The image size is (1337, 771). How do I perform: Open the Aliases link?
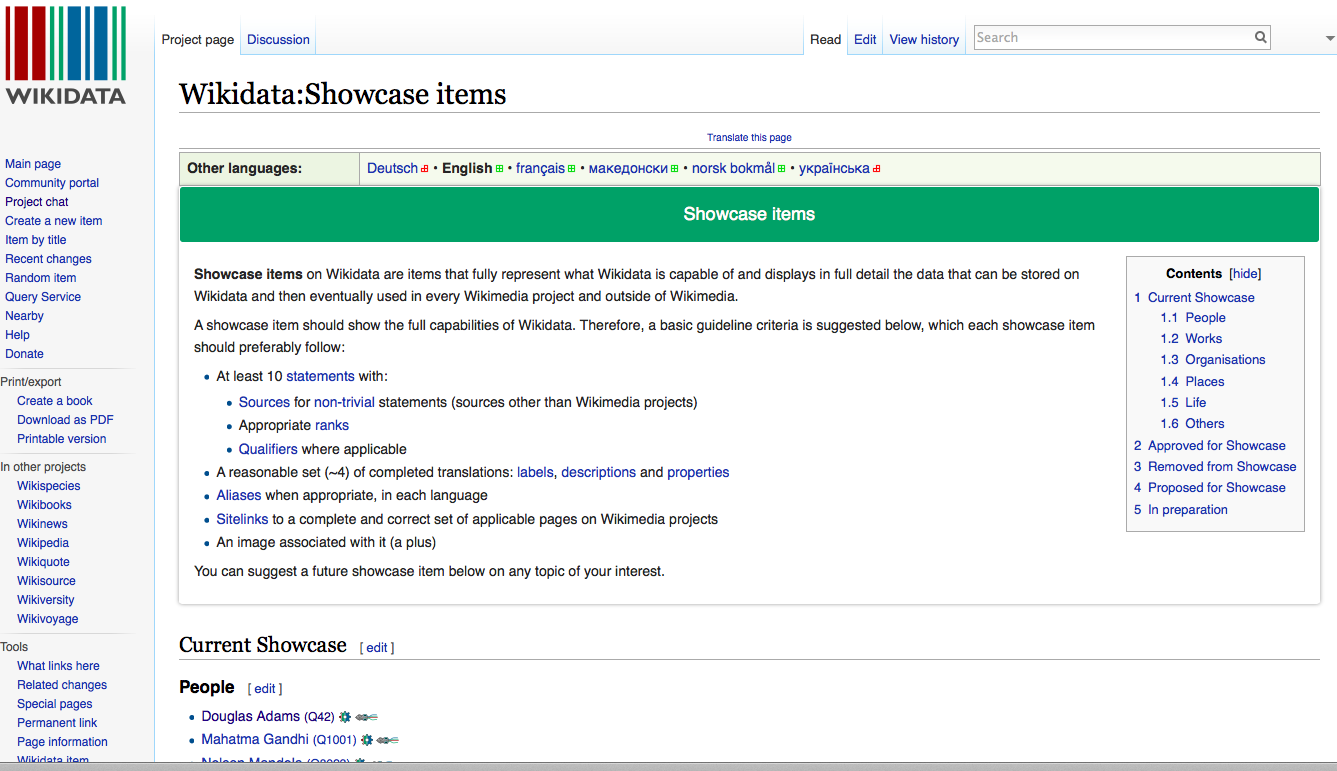[x=239, y=496]
